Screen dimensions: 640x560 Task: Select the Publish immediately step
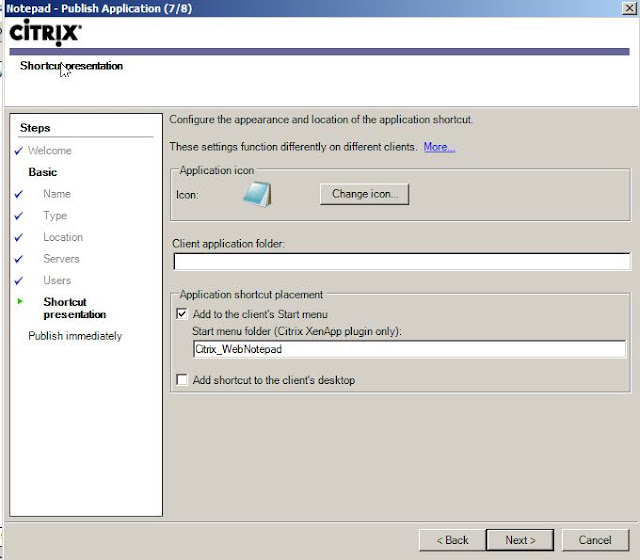[75, 336]
